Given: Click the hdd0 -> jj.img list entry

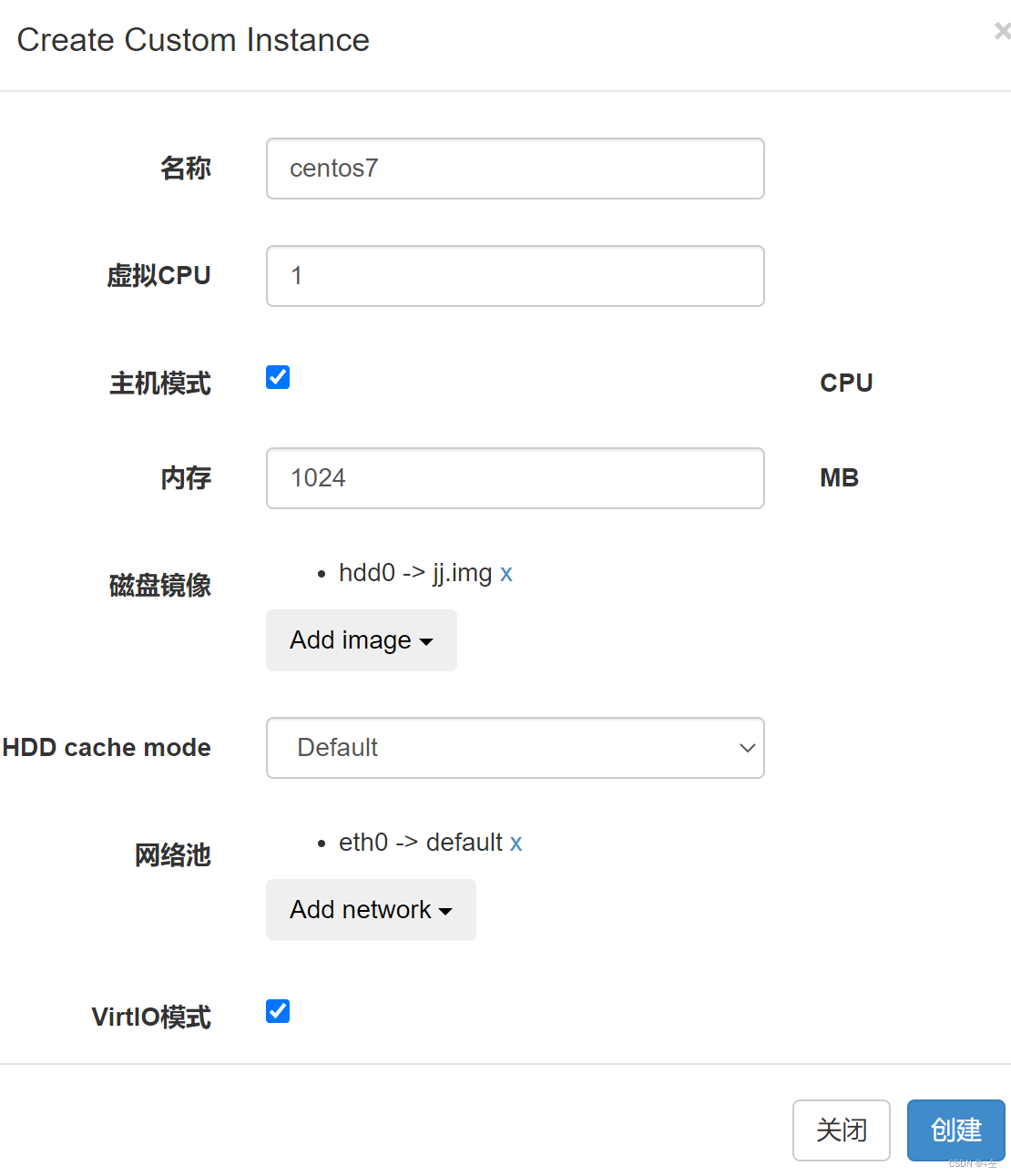Looking at the screenshot, I should (415, 573).
